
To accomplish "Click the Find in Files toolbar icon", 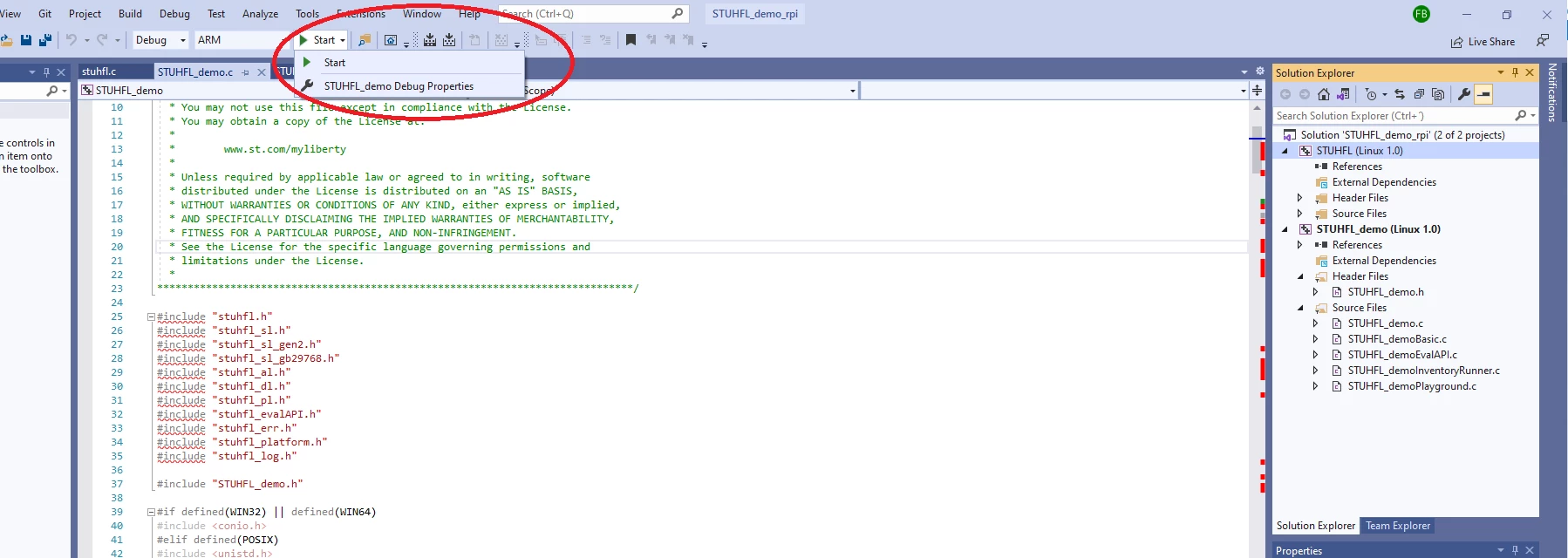I will 365,40.
